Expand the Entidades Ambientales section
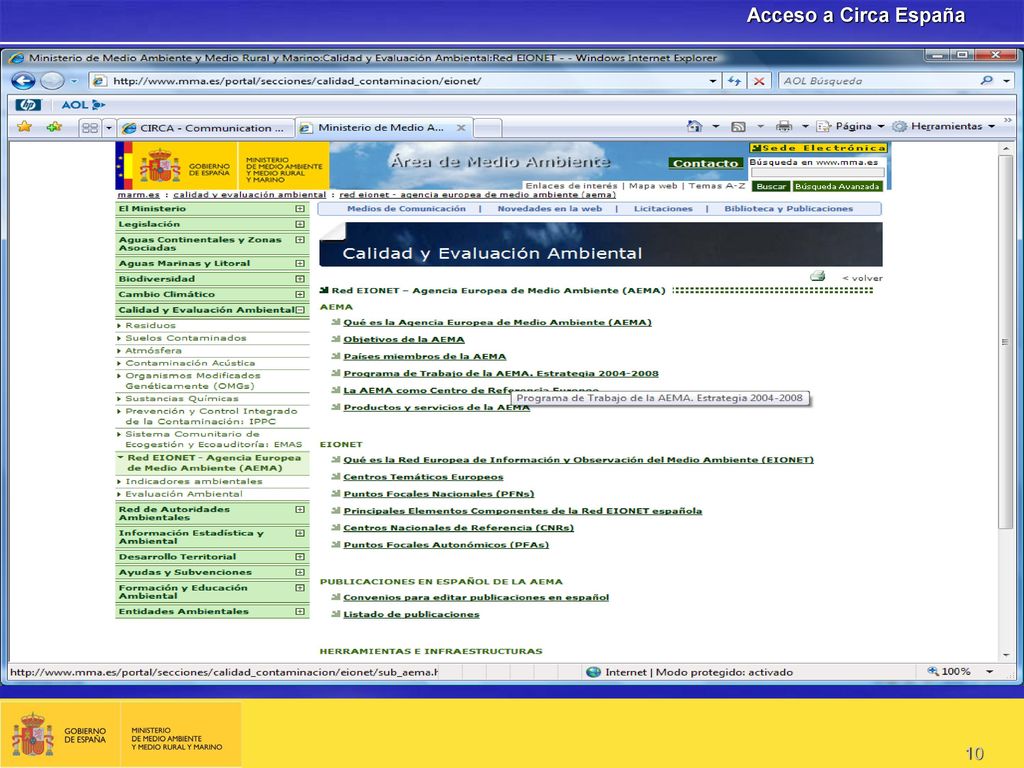 (300, 612)
